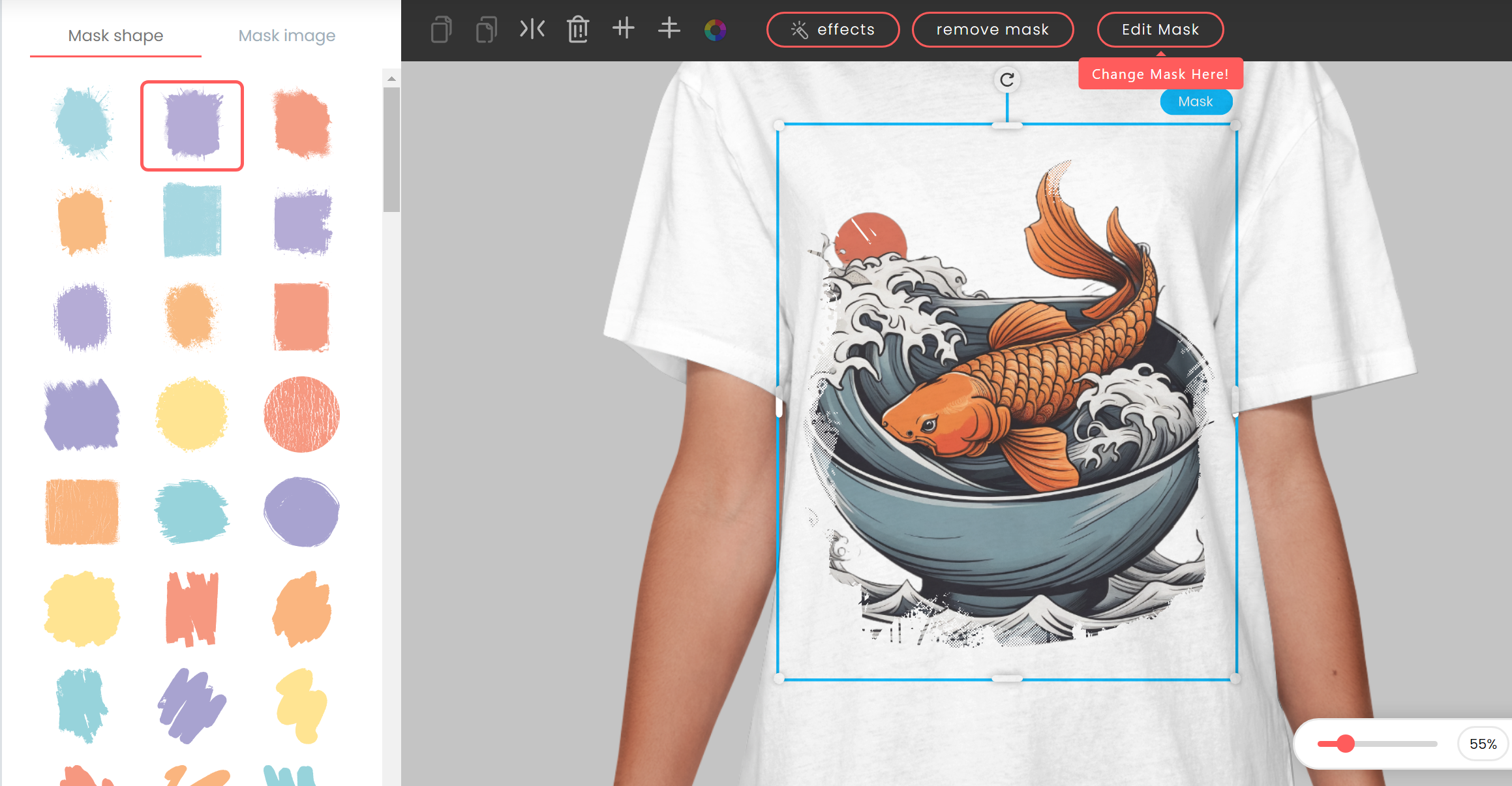The width and height of the screenshot is (1512, 786).
Task: Click the copy icon in the toolbar
Action: click(442, 29)
